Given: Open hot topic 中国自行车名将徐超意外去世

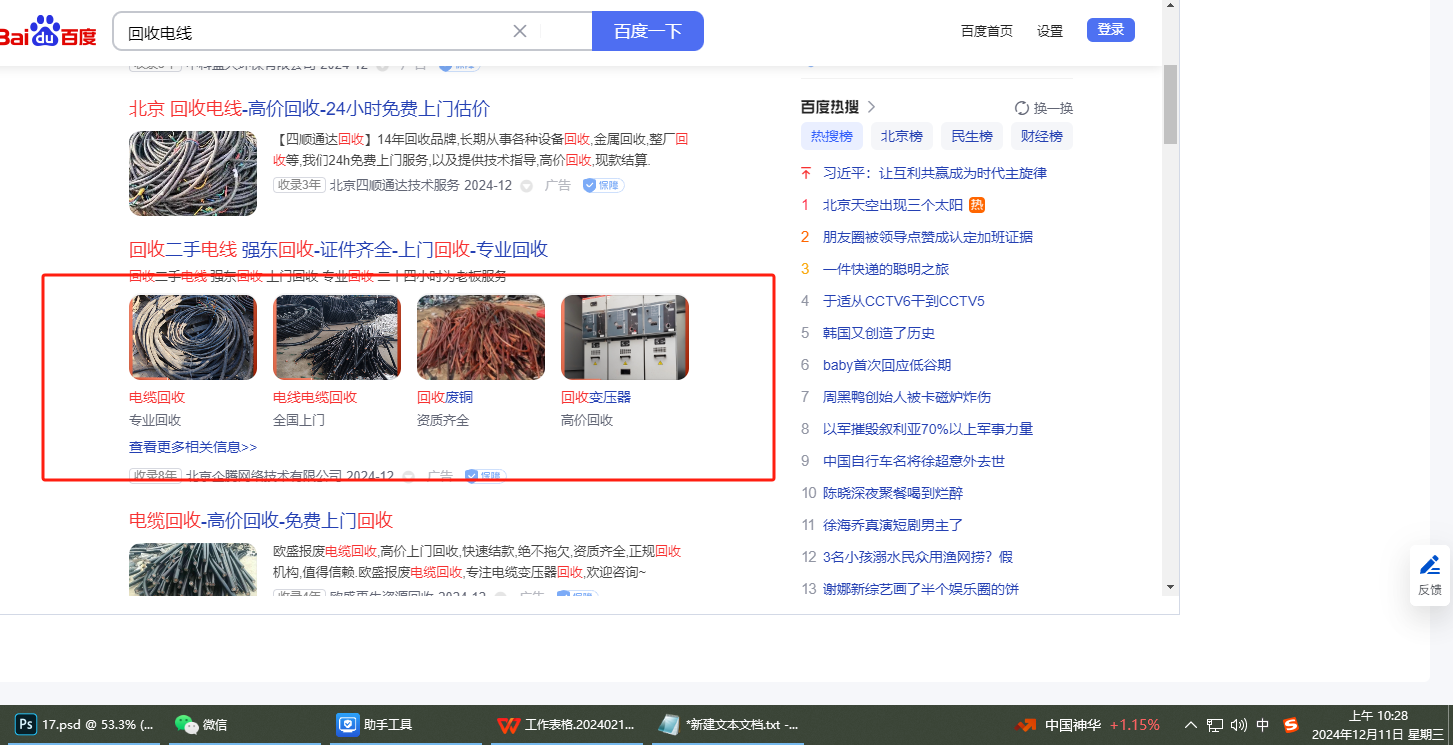Looking at the screenshot, I should [x=914, y=461].
